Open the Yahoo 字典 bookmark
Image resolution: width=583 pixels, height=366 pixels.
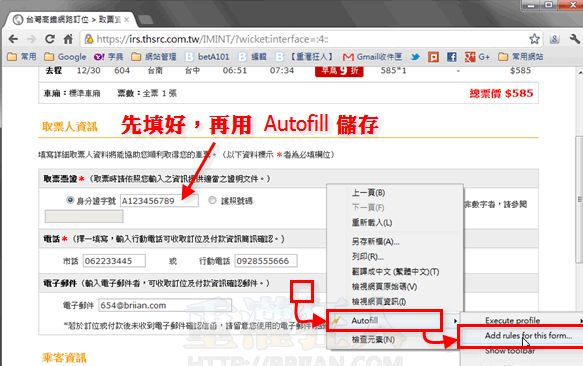tap(109, 57)
